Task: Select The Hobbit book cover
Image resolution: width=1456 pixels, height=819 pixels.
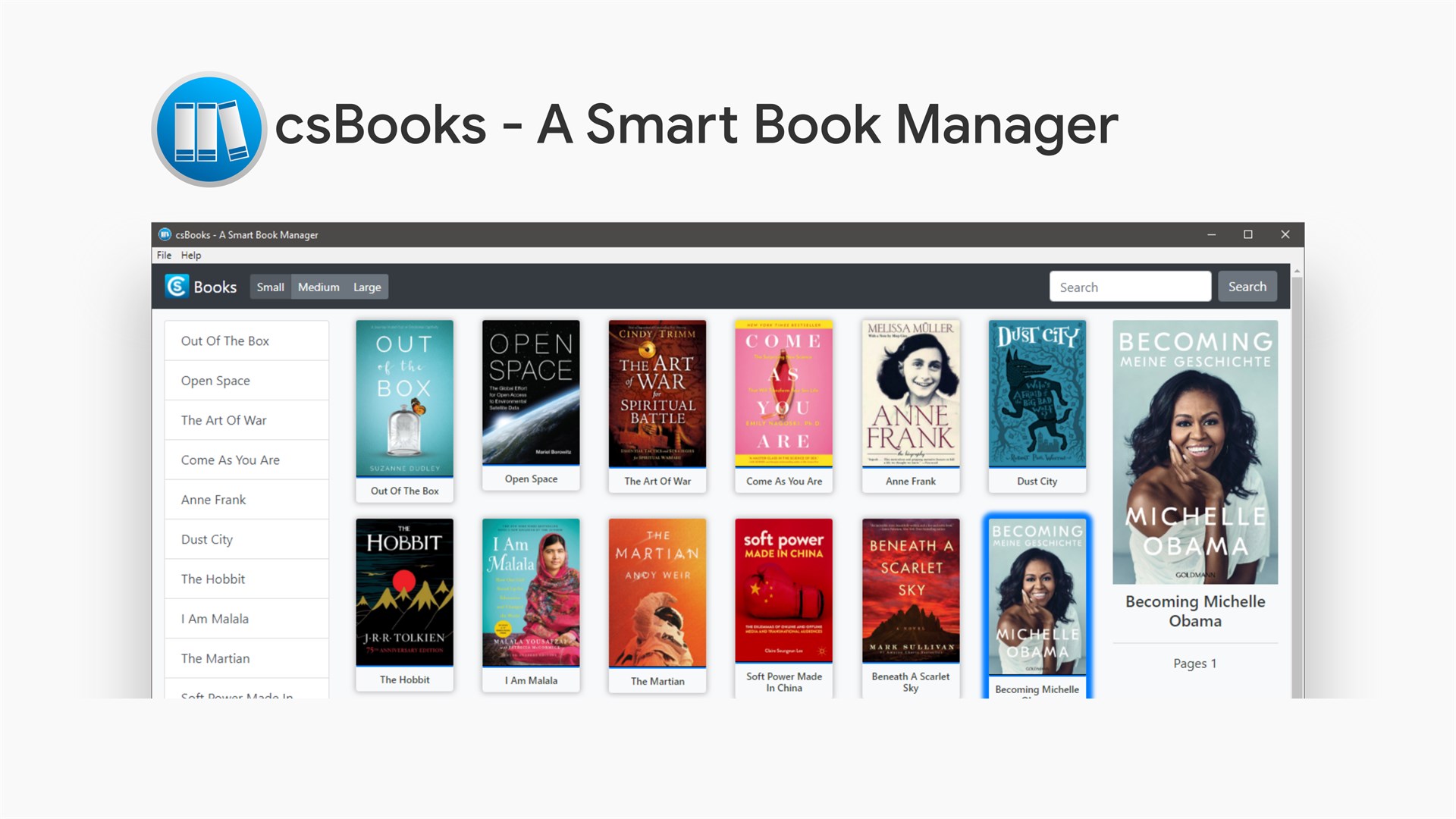Action: coord(404,592)
